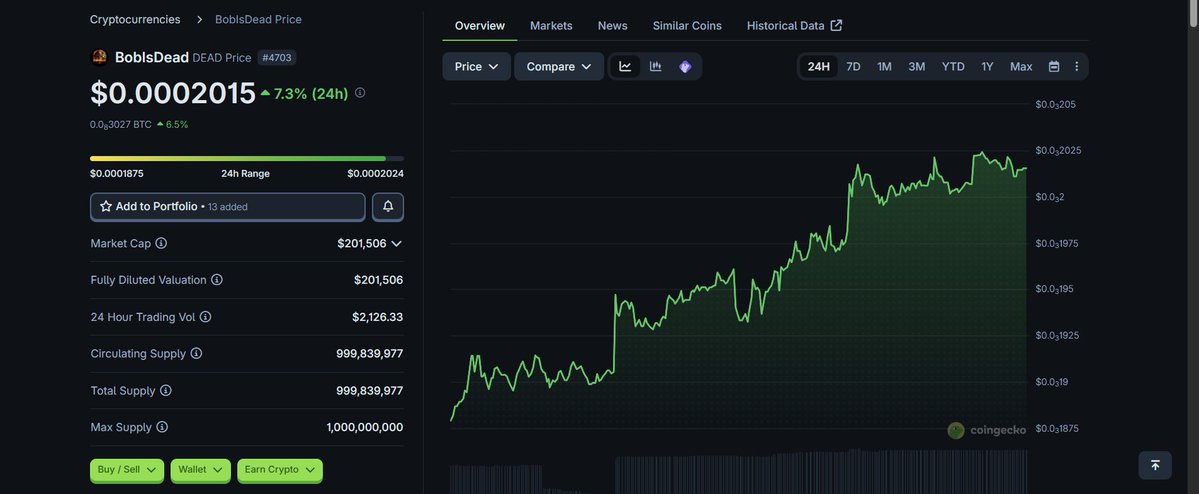This screenshot has width=1199, height=494.
Task: Click info icon beside 7.3% (24h) change
Action: [x=360, y=93]
